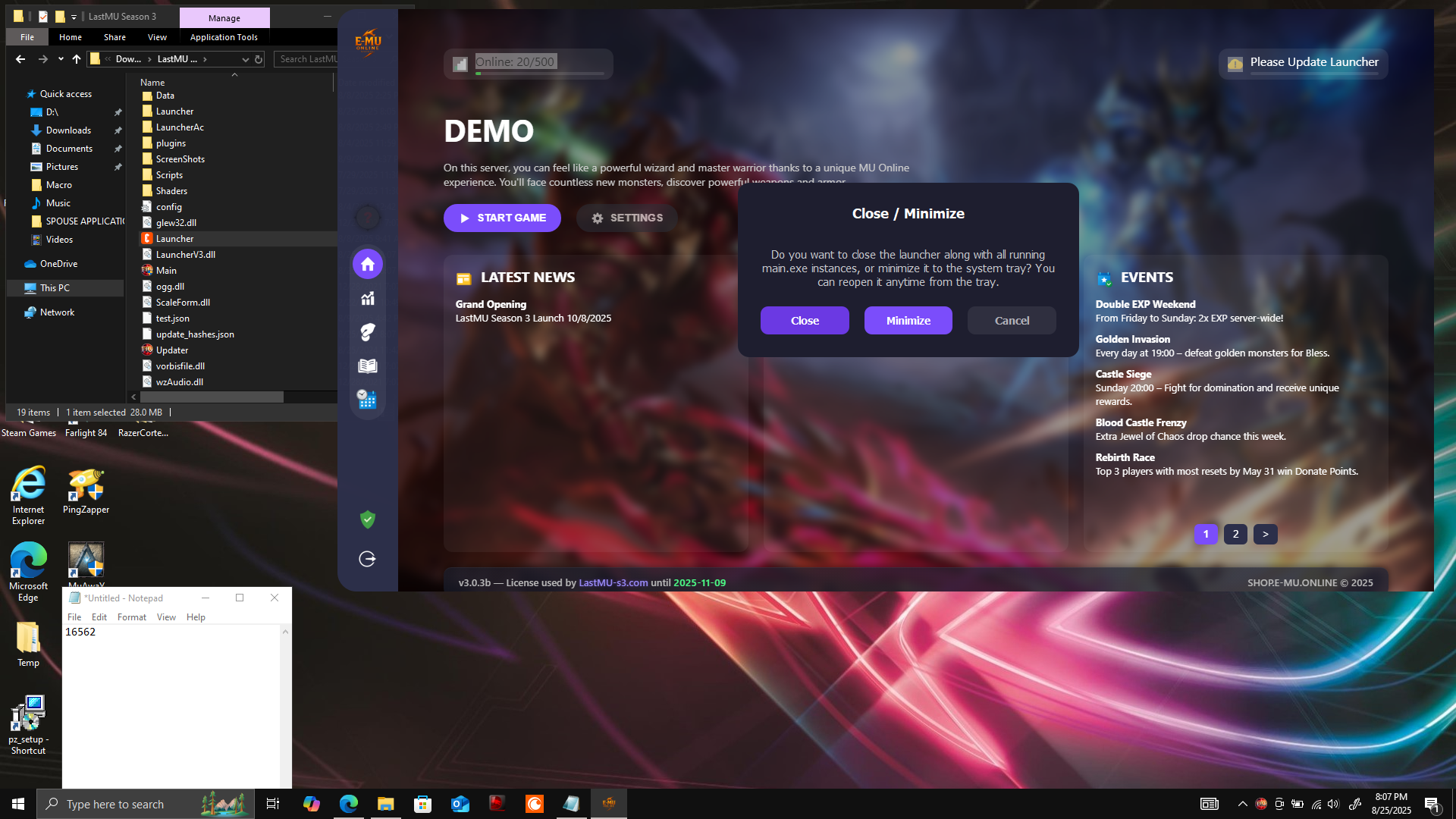The image size is (1456, 819).
Task: Open the recent locations dropdown arrow
Action: (61, 59)
